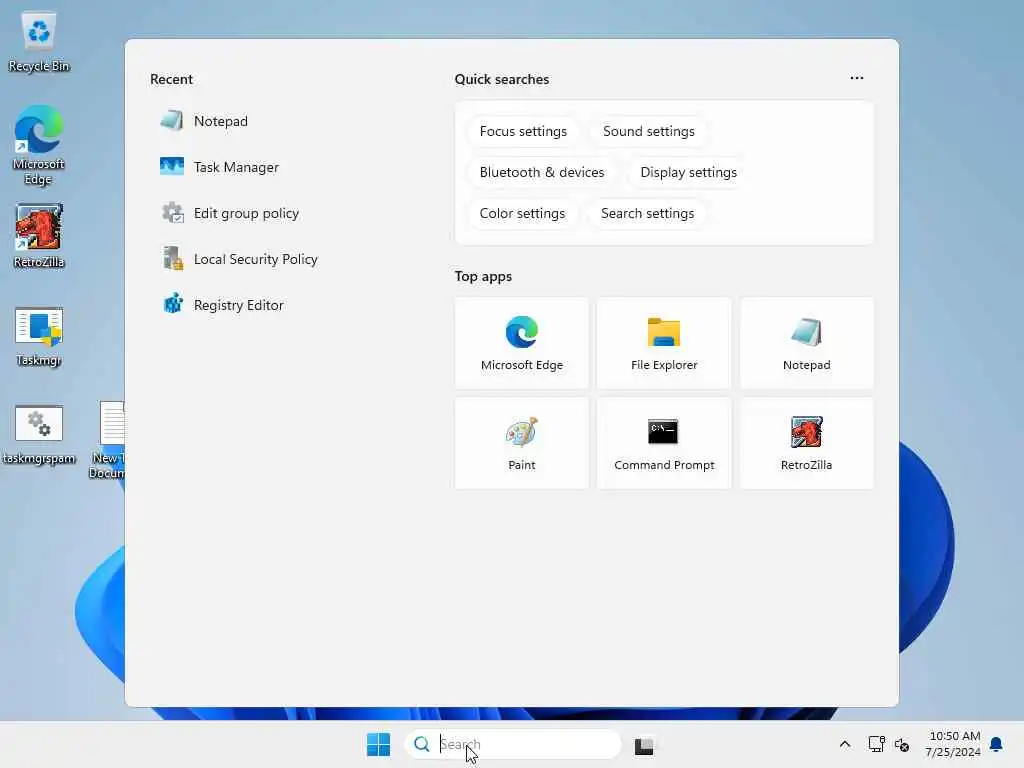Select the New Text Document desktop file
The width and height of the screenshot is (1024, 768).
(x=108, y=441)
